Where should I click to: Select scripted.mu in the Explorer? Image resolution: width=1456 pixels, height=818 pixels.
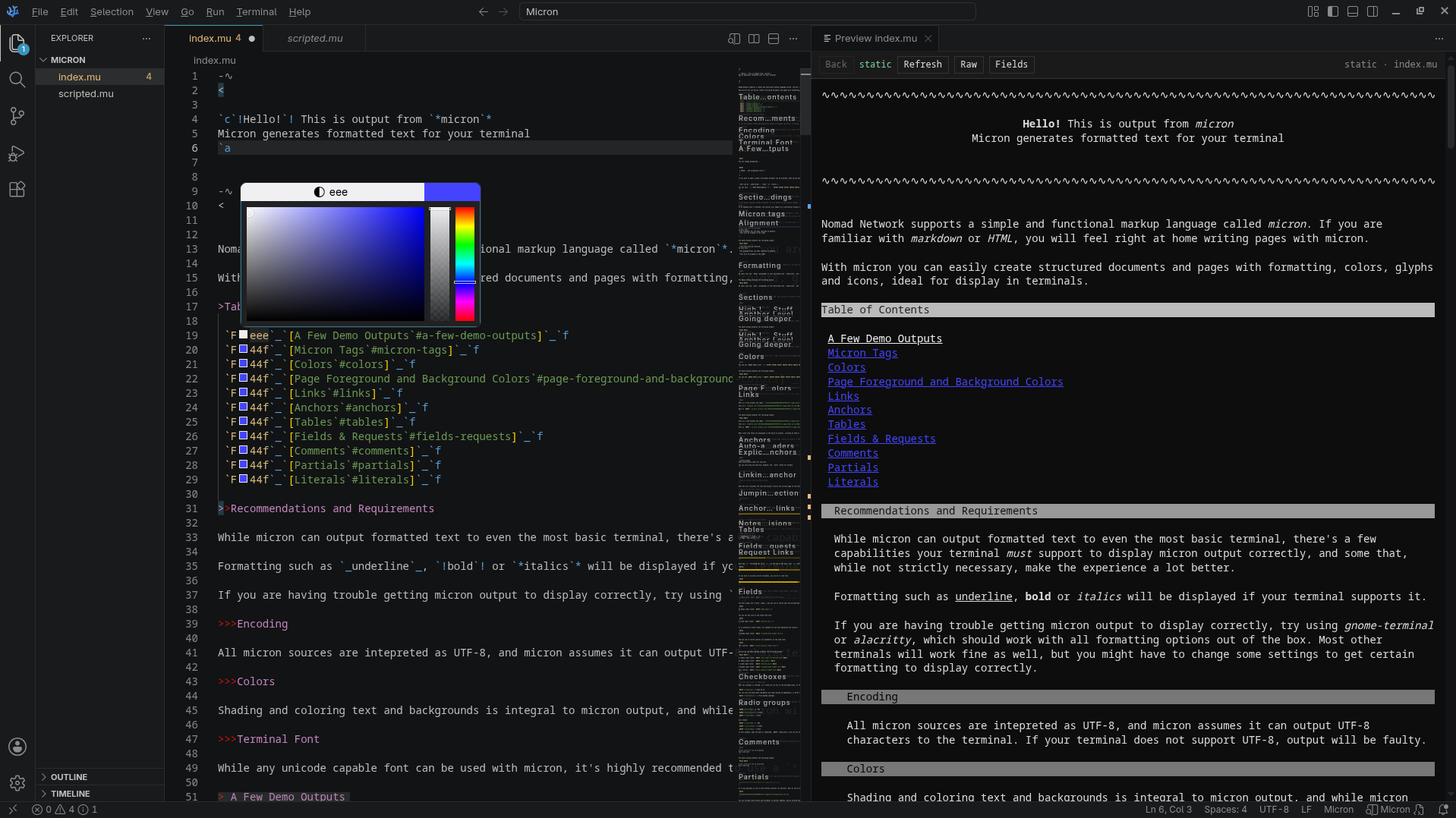tap(86, 94)
